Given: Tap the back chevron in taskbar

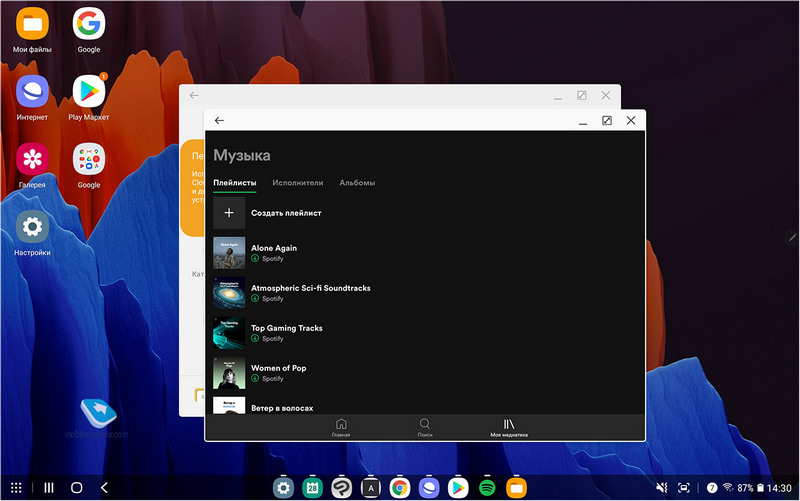Looking at the screenshot, I should click(104, 488).
